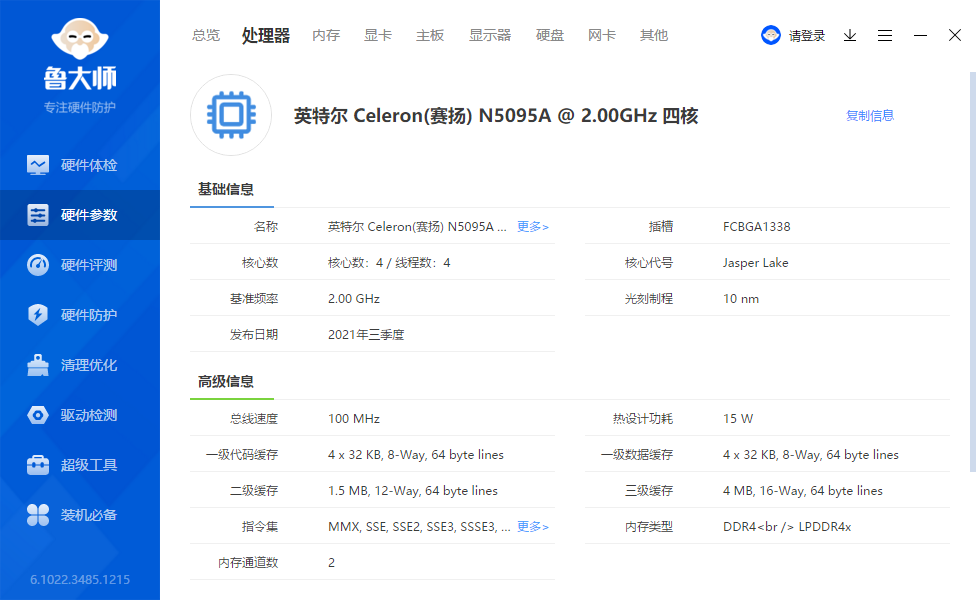This screenshot has width=980, height=600.
Task: Open the 超级工具 toolbox icon
Action: [38, 465]
